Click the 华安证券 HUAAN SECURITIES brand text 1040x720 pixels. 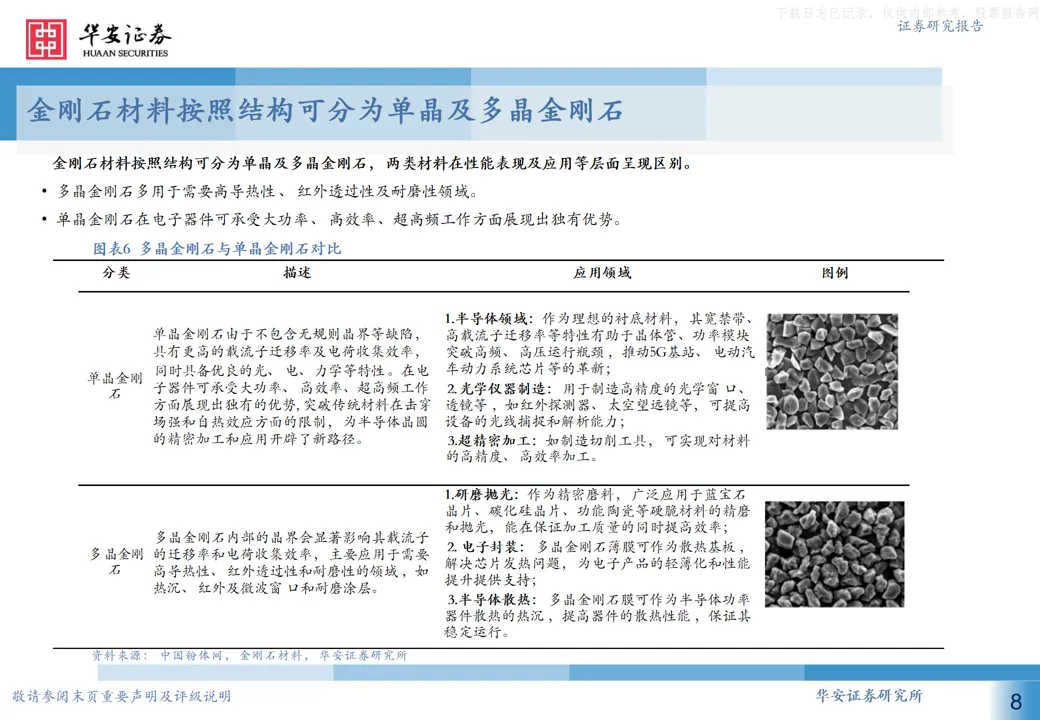[125, 40]
